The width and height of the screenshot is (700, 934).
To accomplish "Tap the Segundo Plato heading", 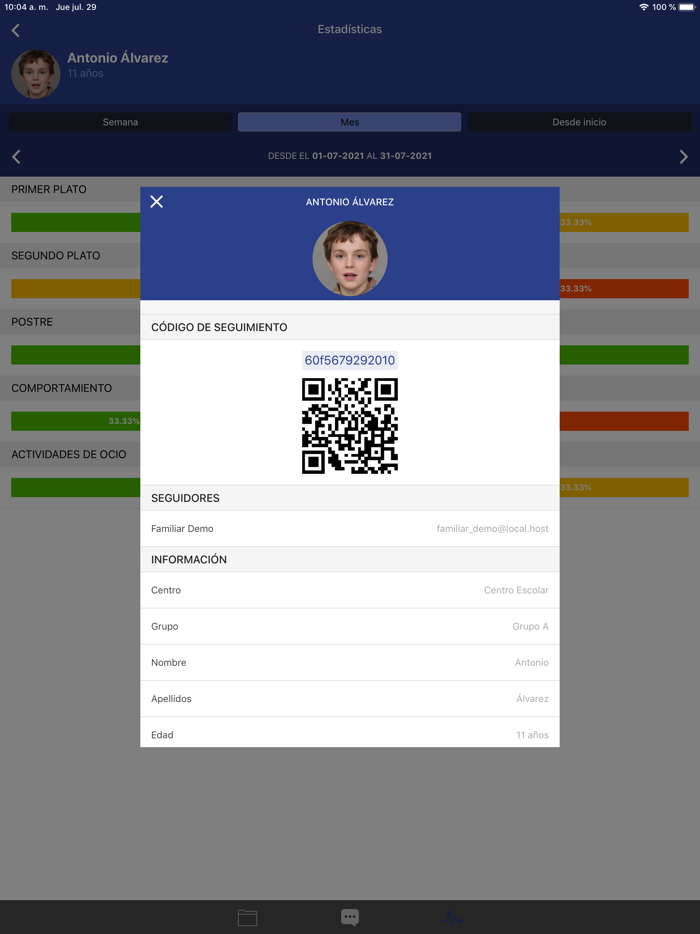I will (x=55, y=256).
